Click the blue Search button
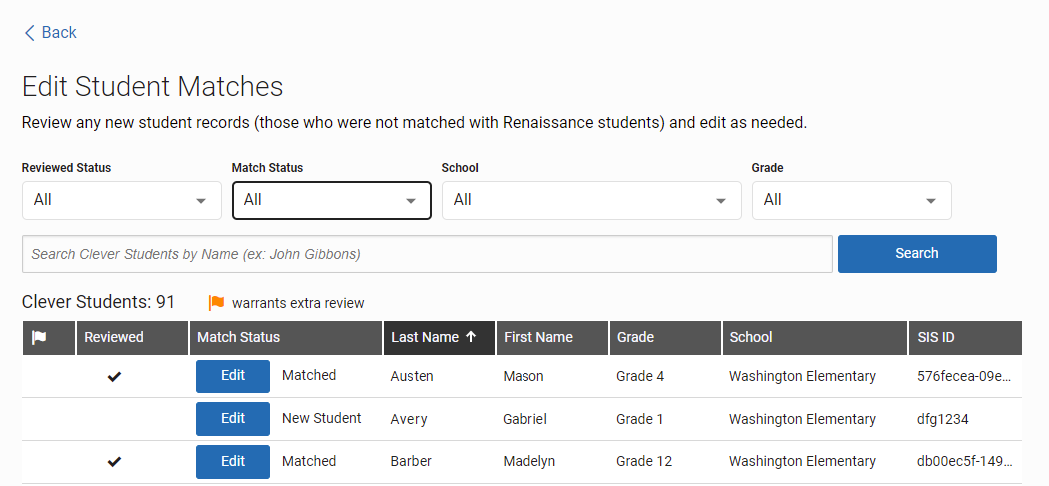The image size is (1049, 486). (x=917, y=254)
